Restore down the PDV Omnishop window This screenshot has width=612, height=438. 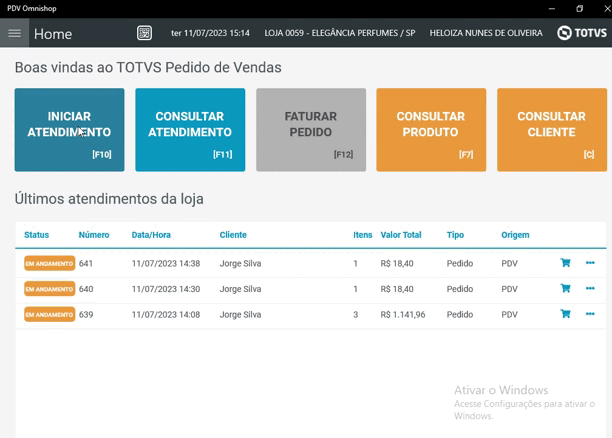(580, 9)
